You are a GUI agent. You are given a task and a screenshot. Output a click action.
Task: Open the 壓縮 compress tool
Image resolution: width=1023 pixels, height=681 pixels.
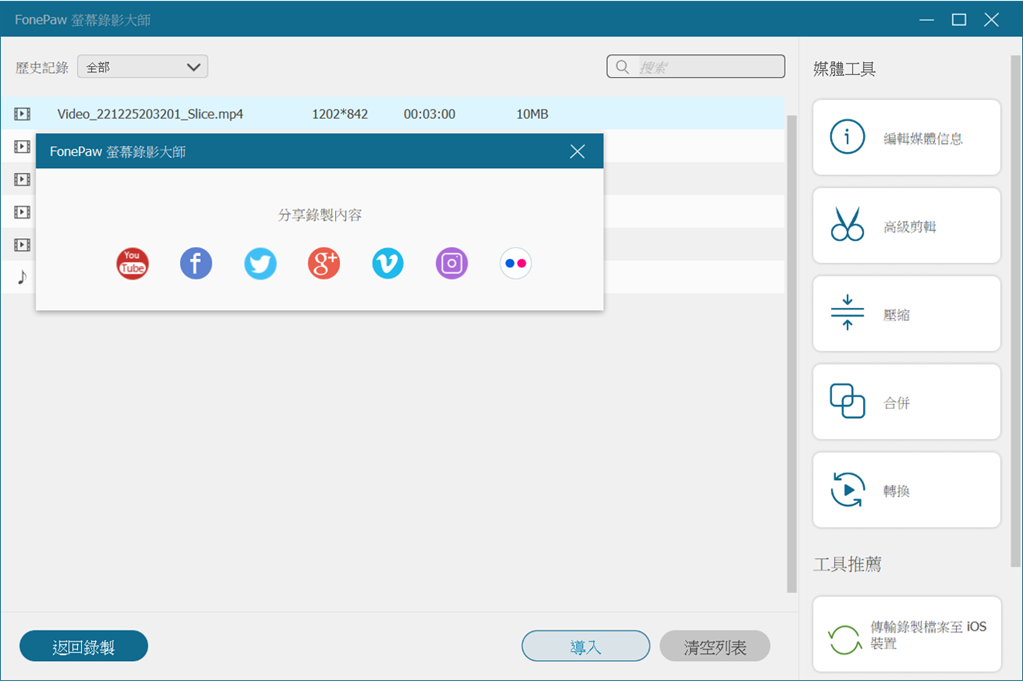(x=906, y=314)
